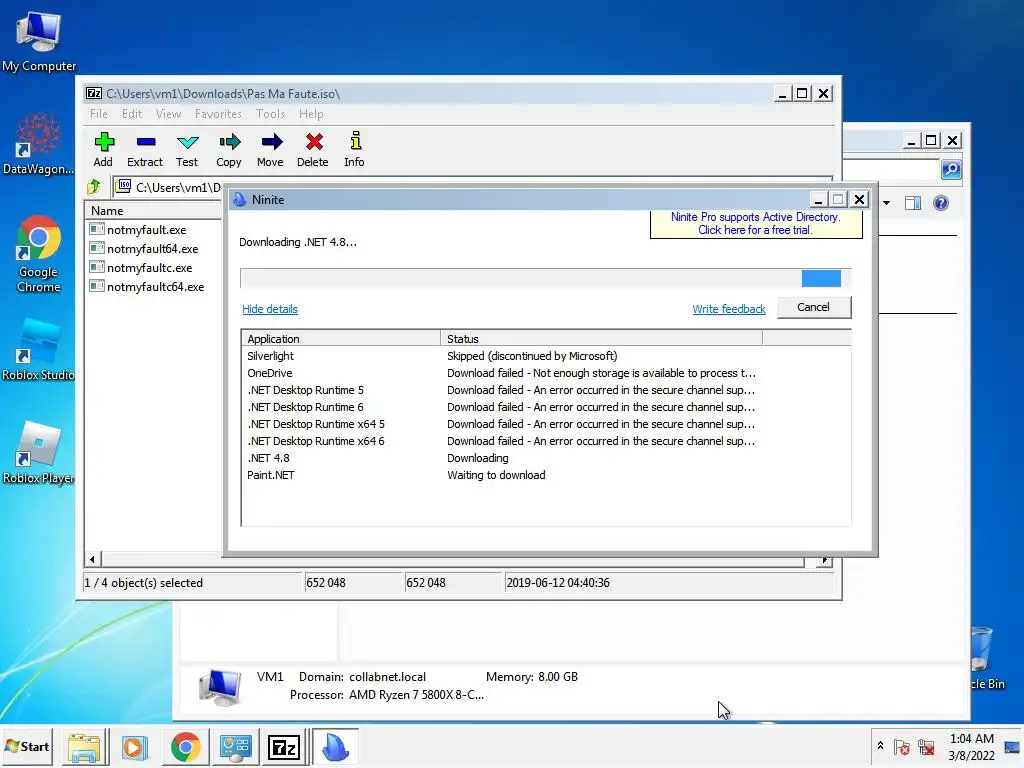
Task: Open Roblox Player desktop shortcut
Action: pyautogui.click(x=39, y=452)
